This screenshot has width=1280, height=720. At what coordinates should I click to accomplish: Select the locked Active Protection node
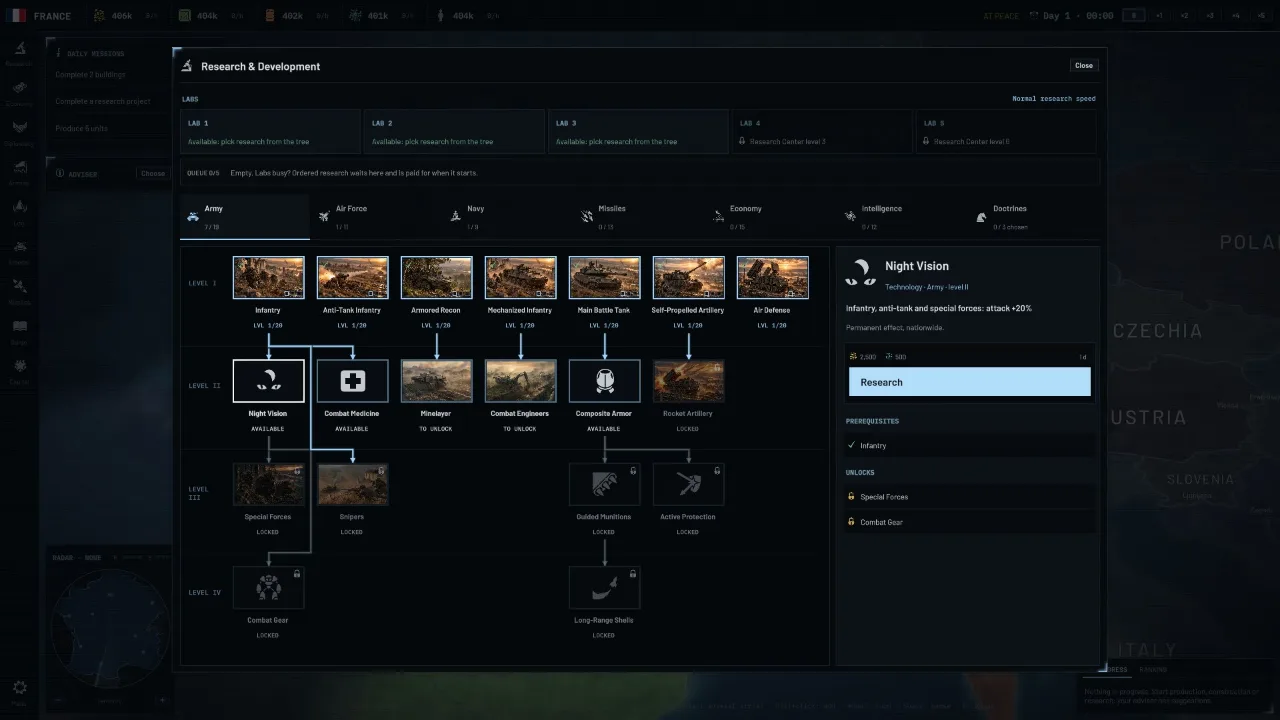(x=688, y=484)
